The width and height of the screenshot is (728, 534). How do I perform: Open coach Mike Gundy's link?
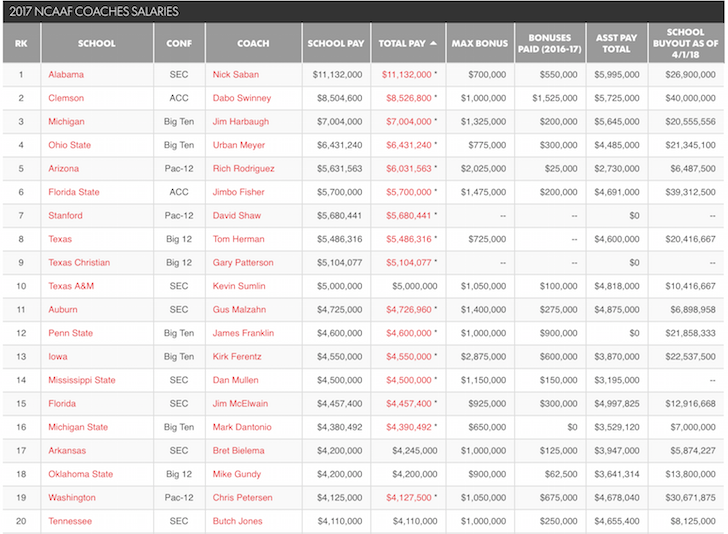point(237,474)
